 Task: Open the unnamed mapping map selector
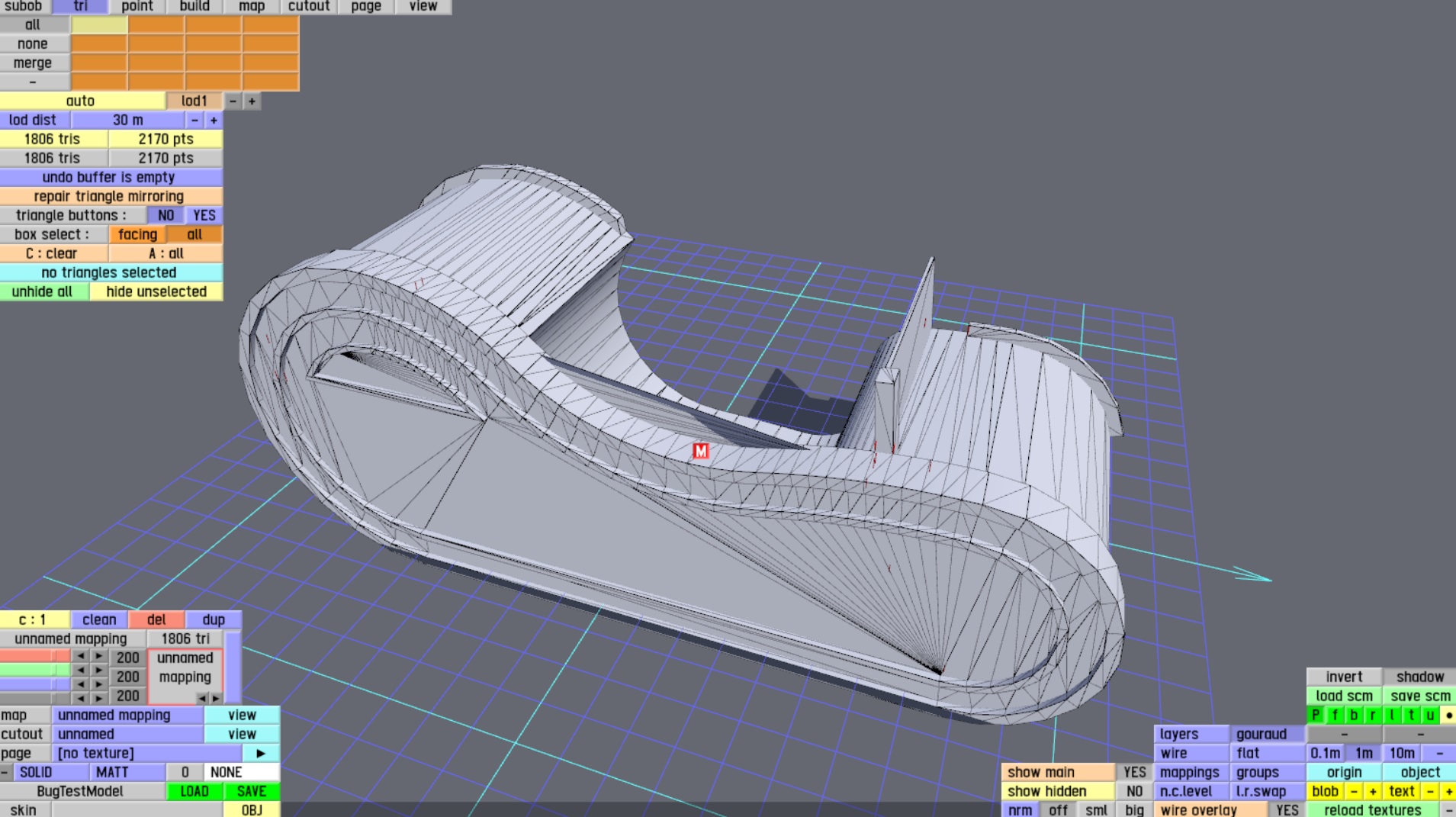click(x=127, y=715)
